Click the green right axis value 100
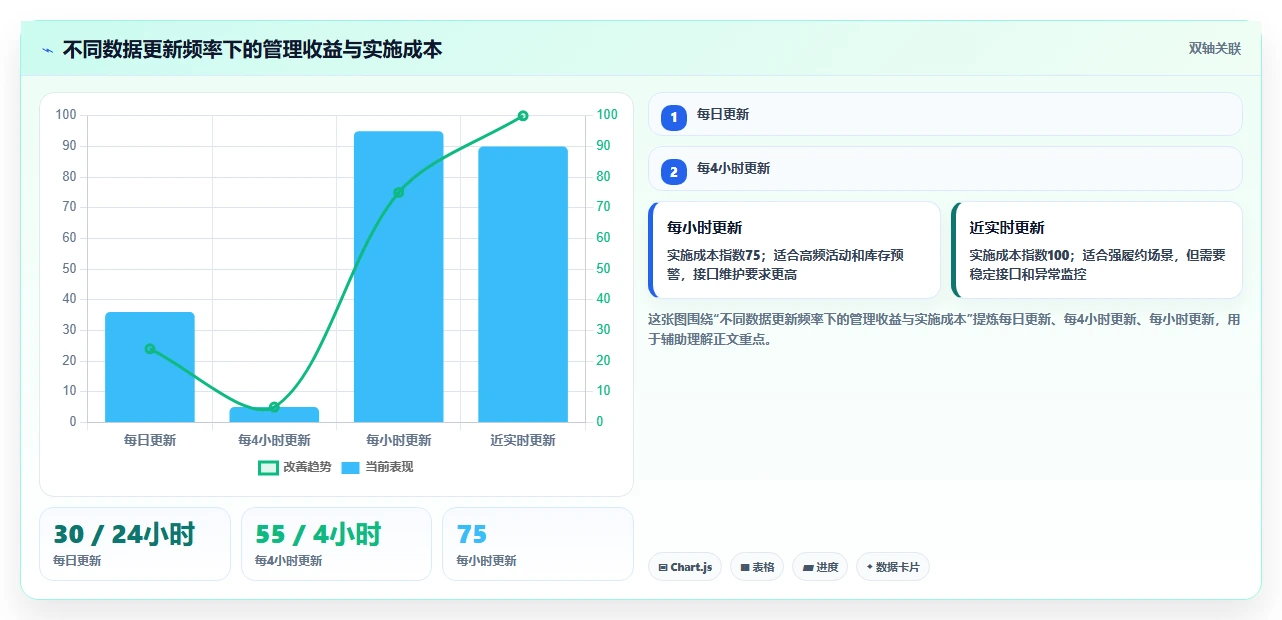Image resolution: width=1282 pixels, height=620 pixels. click(x=606, y=115)
